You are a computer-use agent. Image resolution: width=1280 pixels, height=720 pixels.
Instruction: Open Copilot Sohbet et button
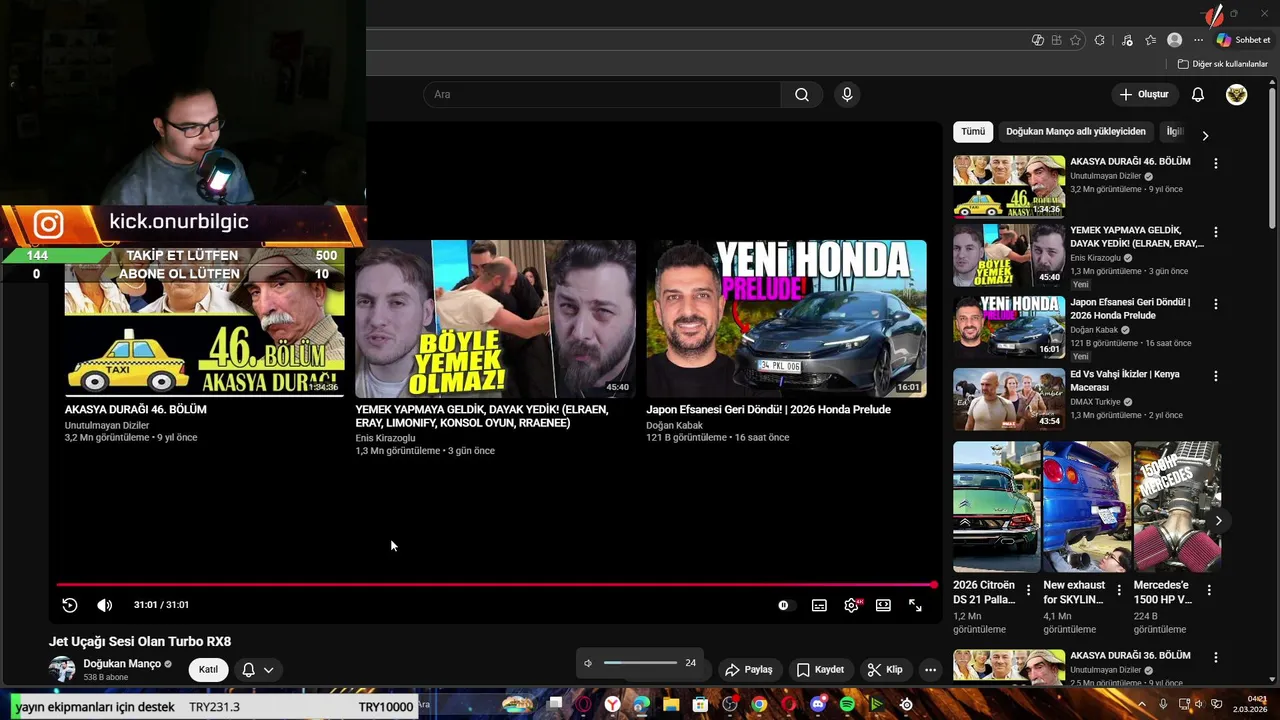pyautogui.click(x=1243, y=40)
